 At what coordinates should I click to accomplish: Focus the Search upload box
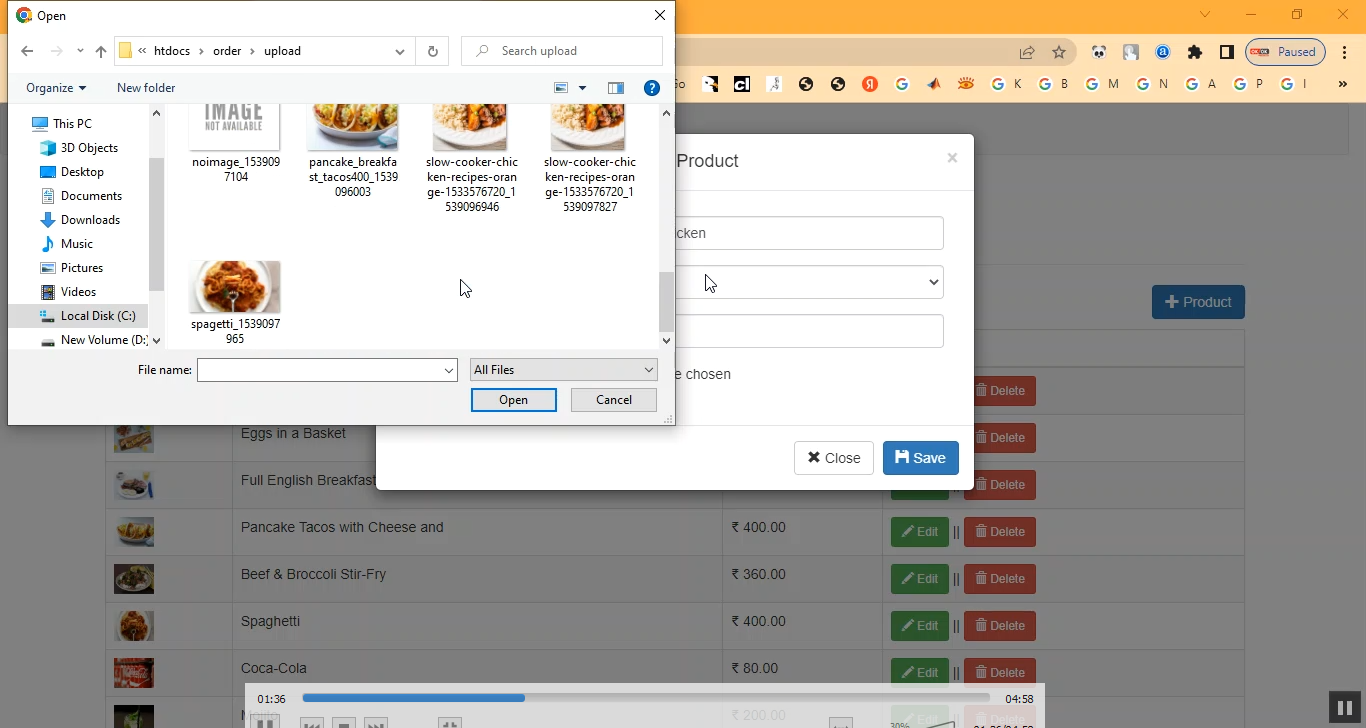tap(562, 51)
